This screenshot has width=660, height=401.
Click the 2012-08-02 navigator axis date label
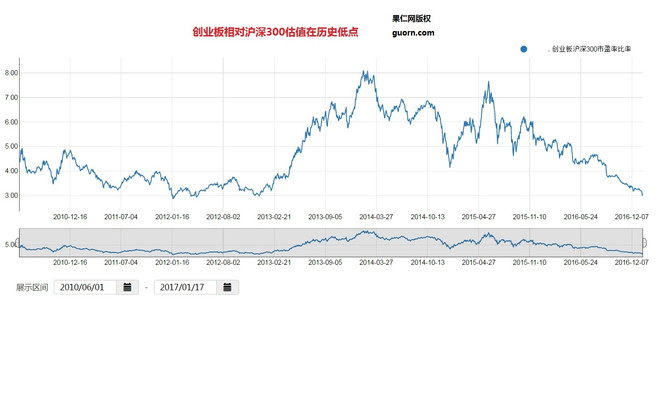[223, 262]
